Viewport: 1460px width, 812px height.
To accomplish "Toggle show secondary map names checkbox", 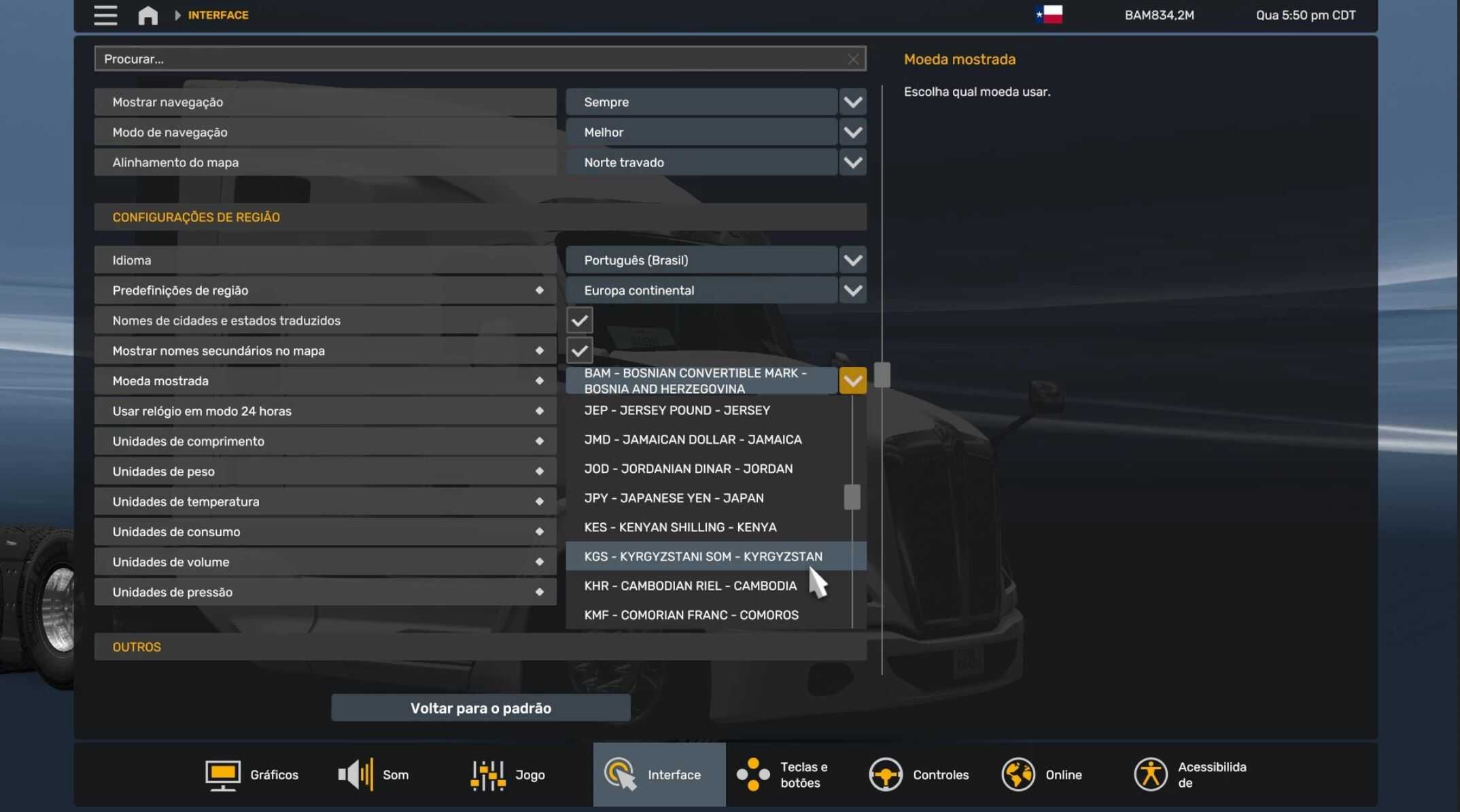I will [x=579, y=351].
